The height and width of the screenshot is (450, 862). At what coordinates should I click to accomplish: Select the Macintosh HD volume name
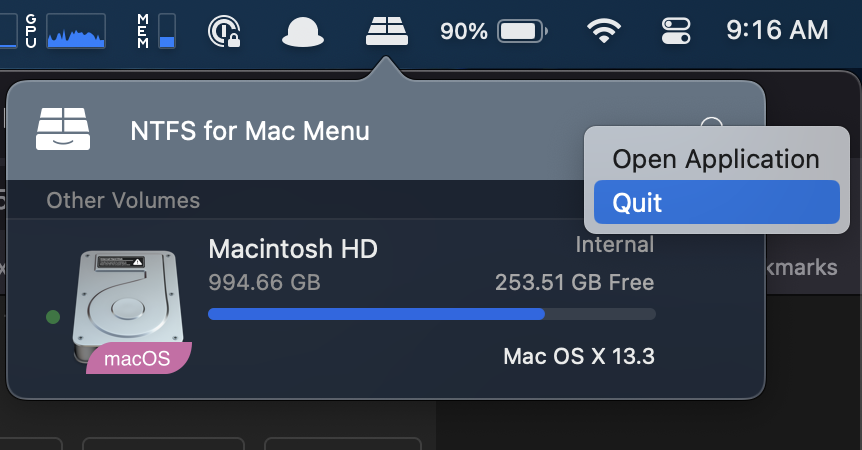pos(293,249)
